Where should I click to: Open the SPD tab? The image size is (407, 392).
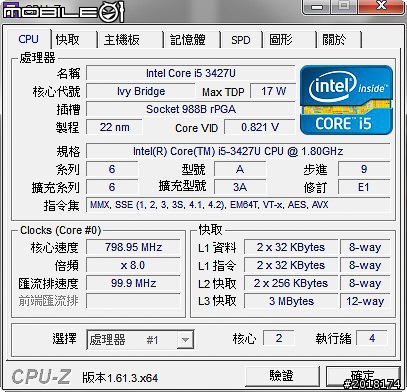(241, 40)
